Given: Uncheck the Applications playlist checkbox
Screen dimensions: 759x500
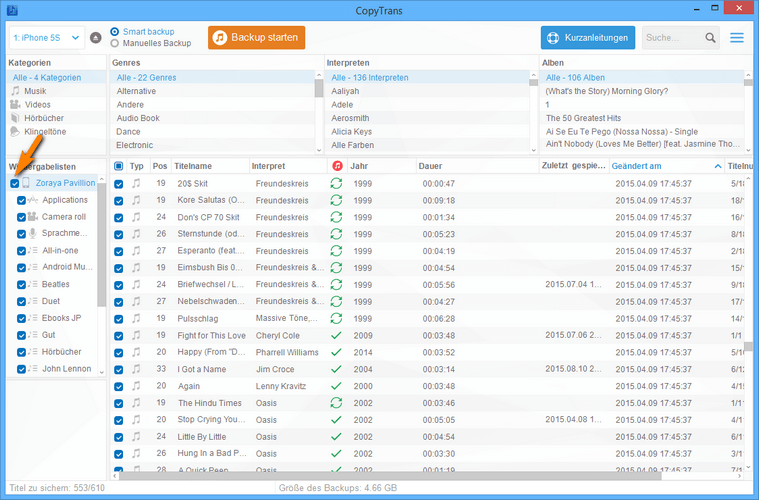Looking at the screenshot, I should click(21, 200).
